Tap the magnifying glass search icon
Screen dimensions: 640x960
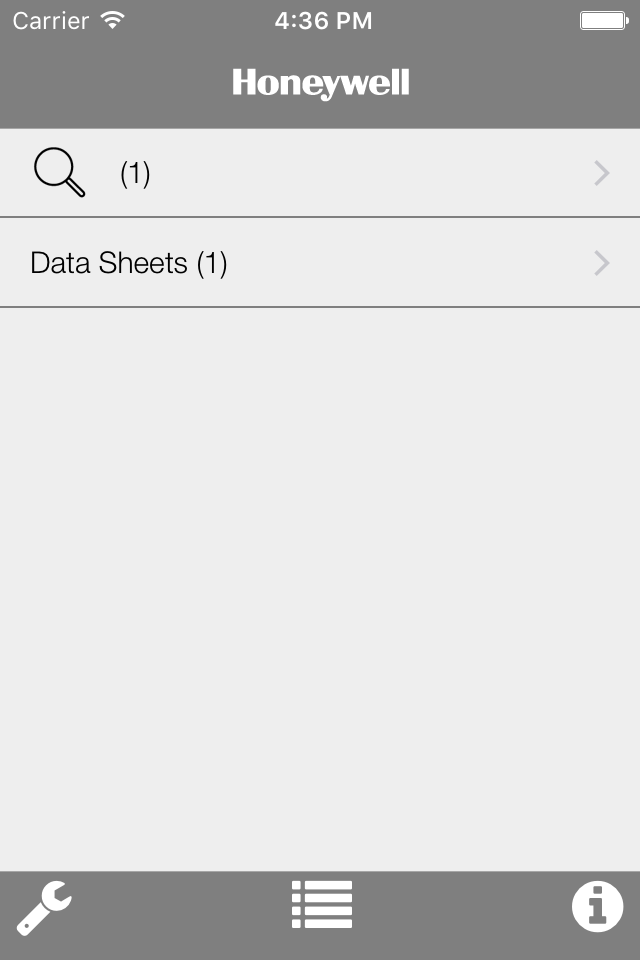59,172
